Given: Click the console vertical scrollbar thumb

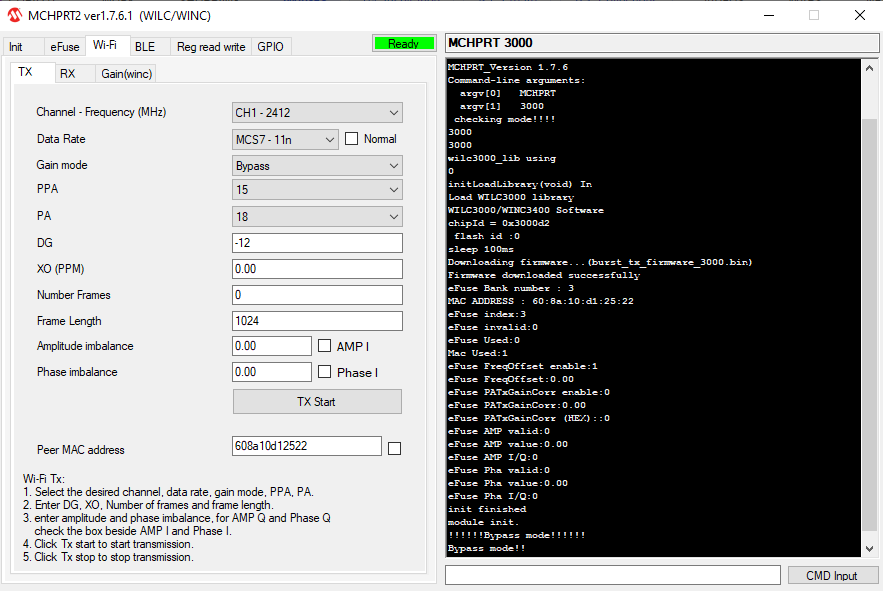Looking at the screenshot, I should point(869,324).
